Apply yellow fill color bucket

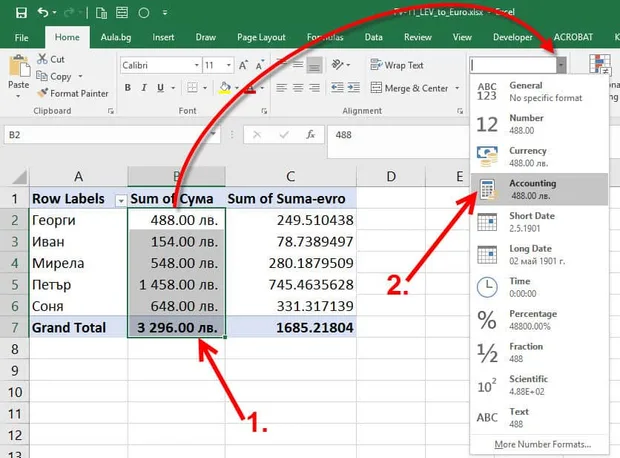[225, 88]
